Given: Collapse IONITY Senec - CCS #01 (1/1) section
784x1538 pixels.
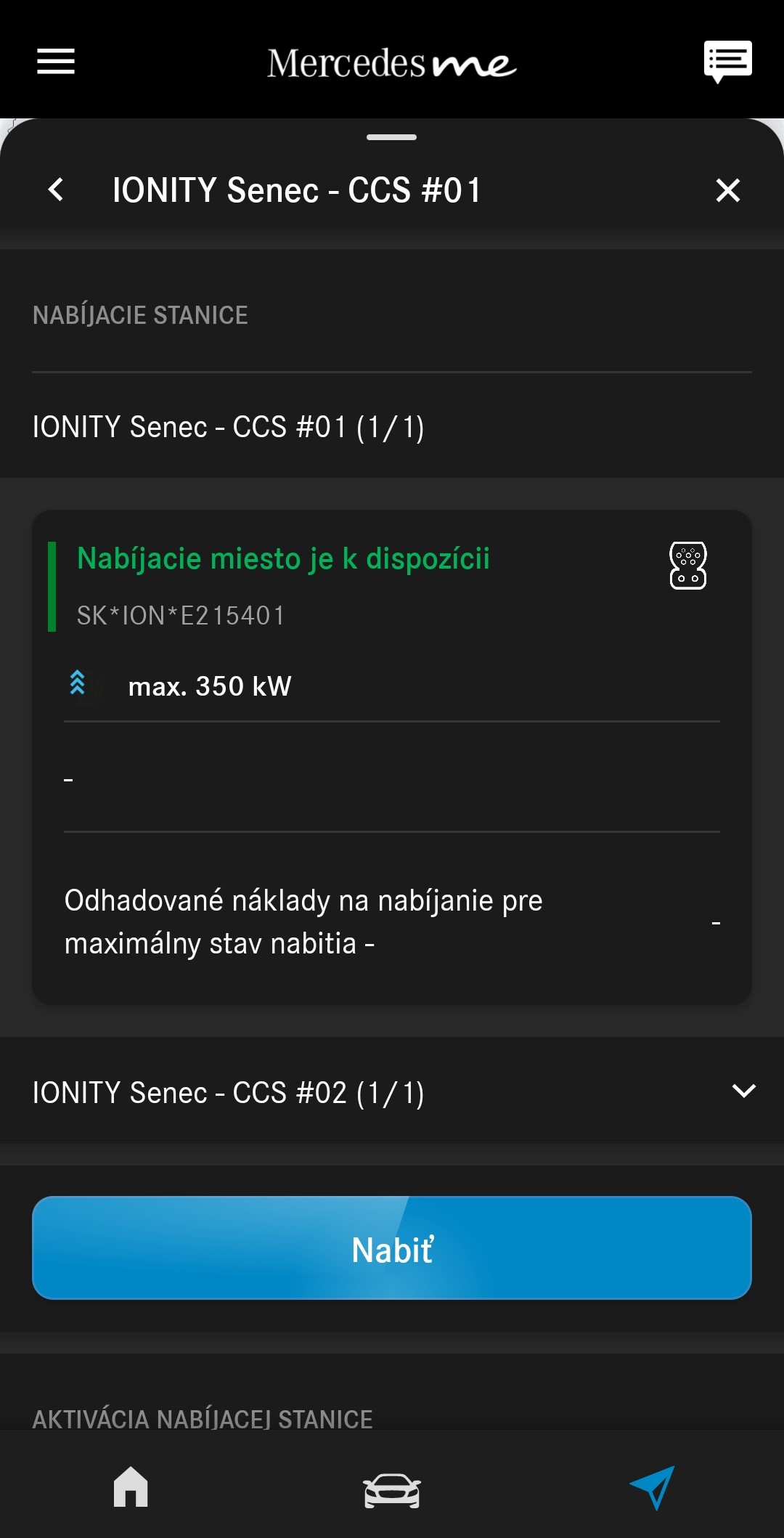Looking at the screenshot, I should coord(228,427).
